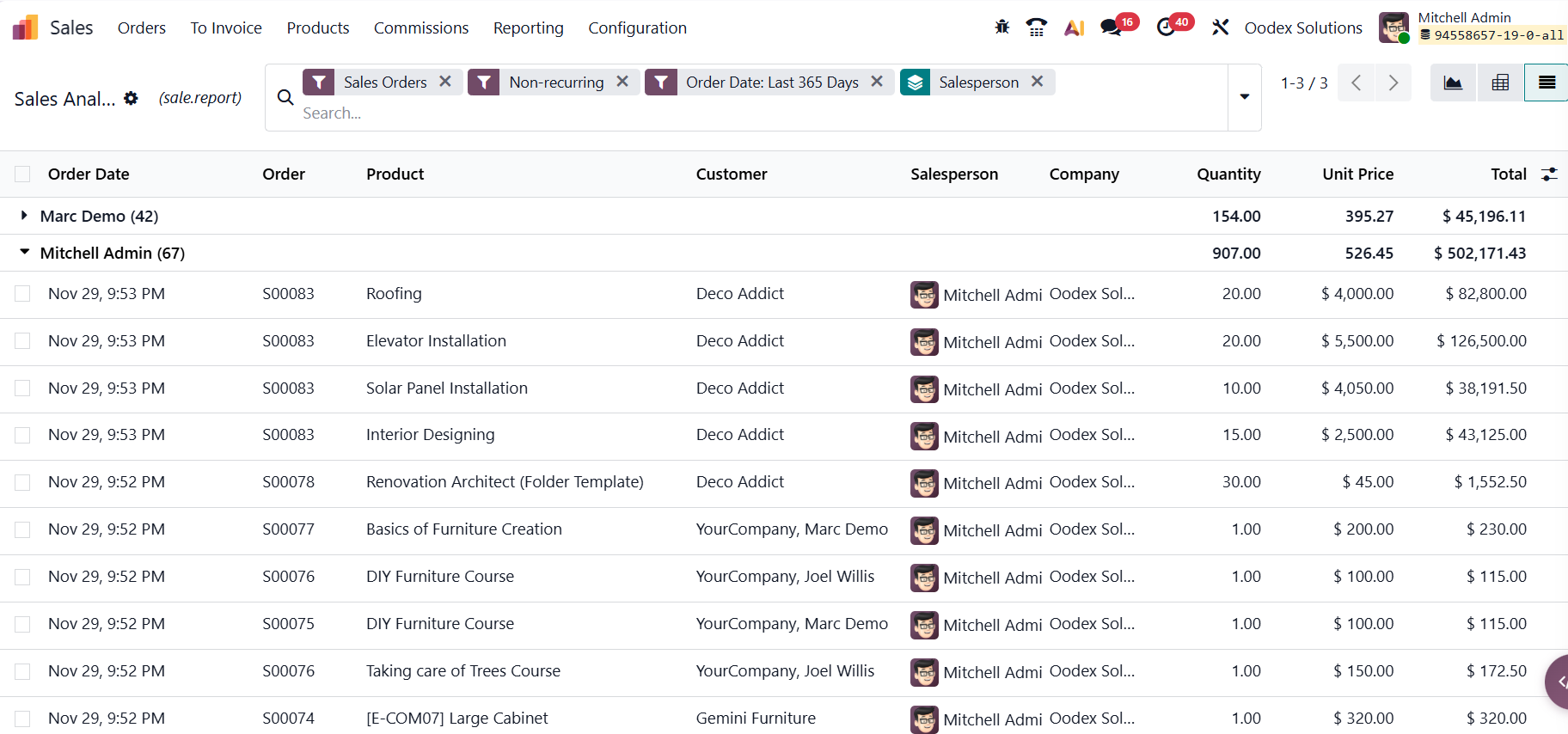Click the VoIP phone icon
Screen dimensions: 1568x734
(1037, 28)
